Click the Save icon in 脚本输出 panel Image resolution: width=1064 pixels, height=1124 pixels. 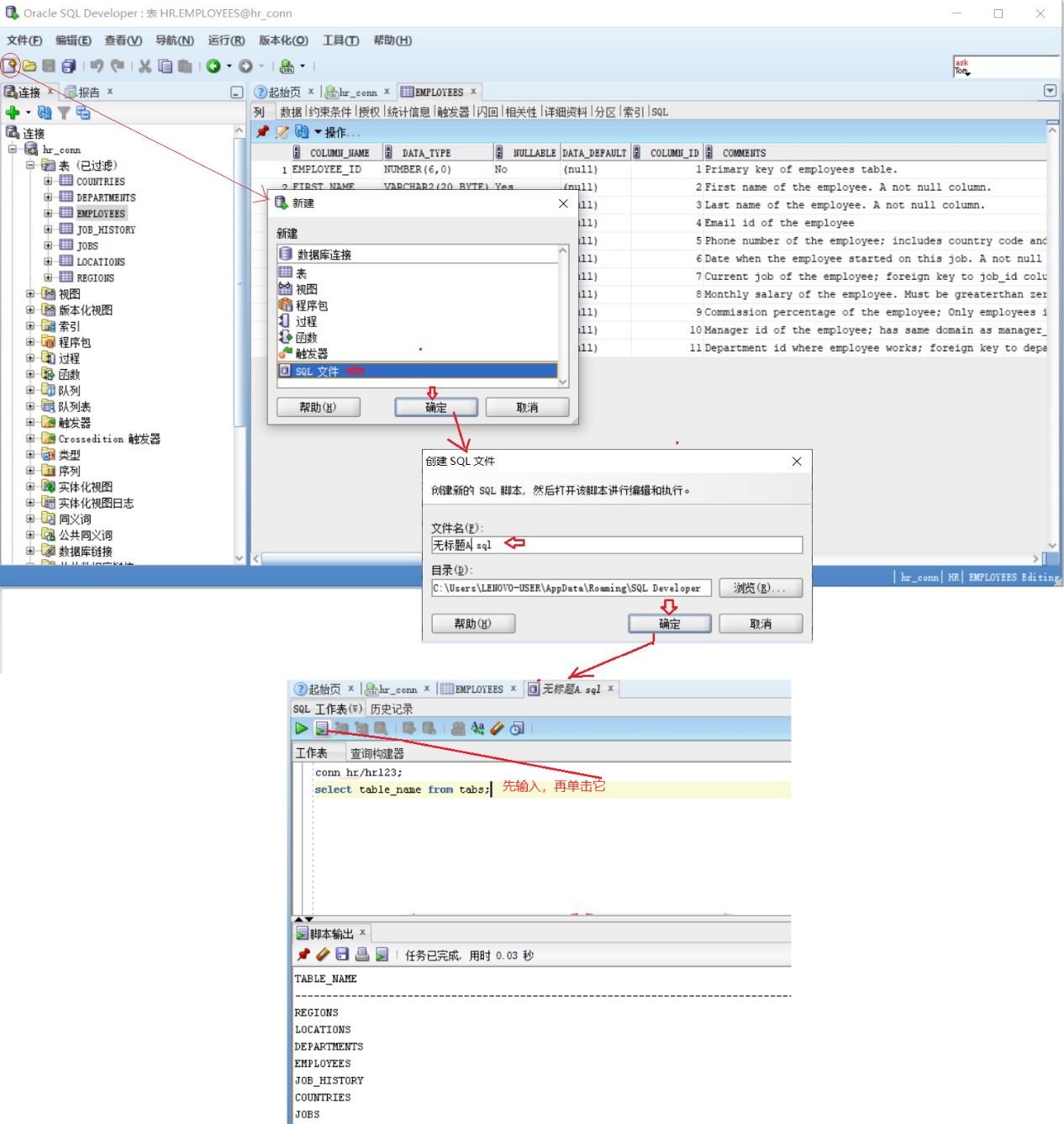341,955
